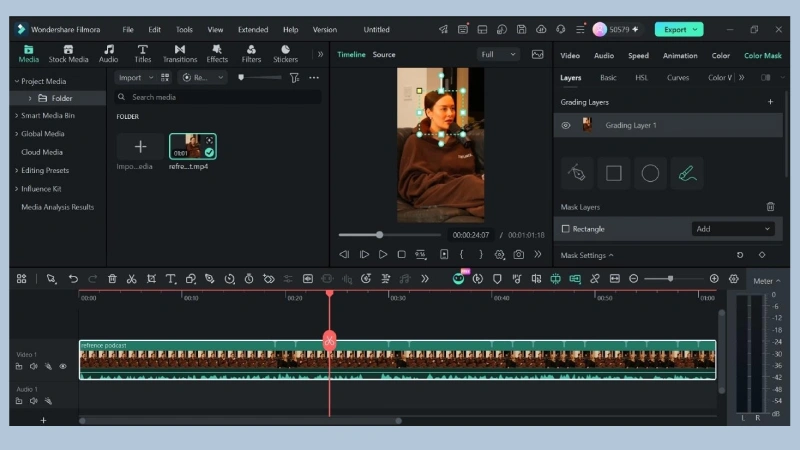Image resolution: width=800 pixels, height=450 pixels.
Task: Add a new grading layer
Action: (x=770, y=102)
